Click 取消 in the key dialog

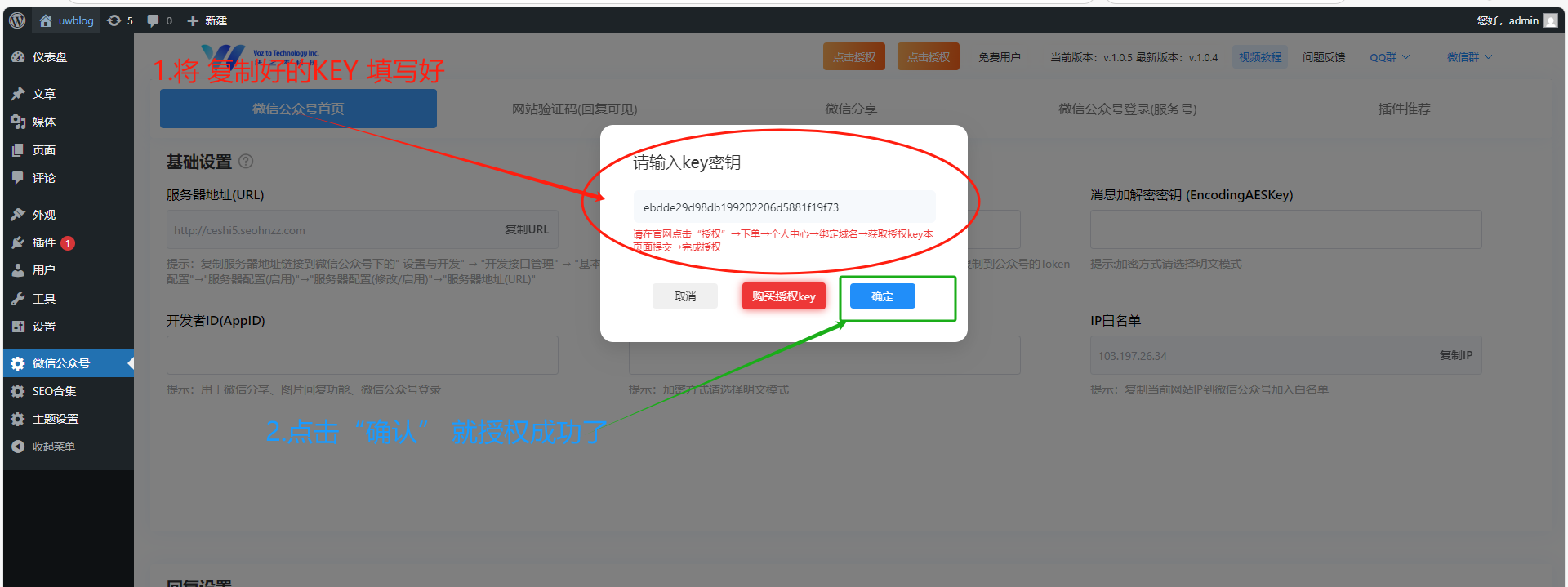685,296
